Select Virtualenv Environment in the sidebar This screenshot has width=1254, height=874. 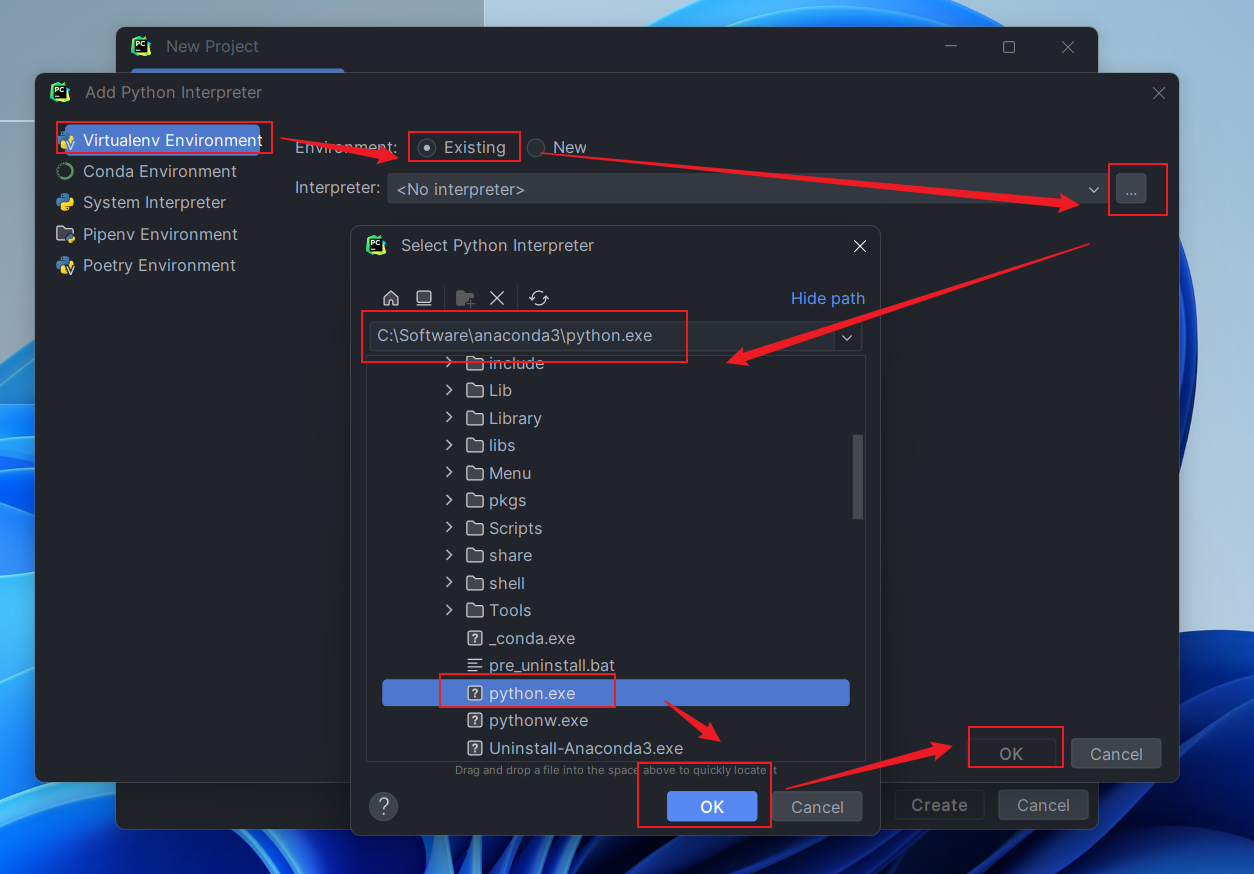(x=158, y=140)
